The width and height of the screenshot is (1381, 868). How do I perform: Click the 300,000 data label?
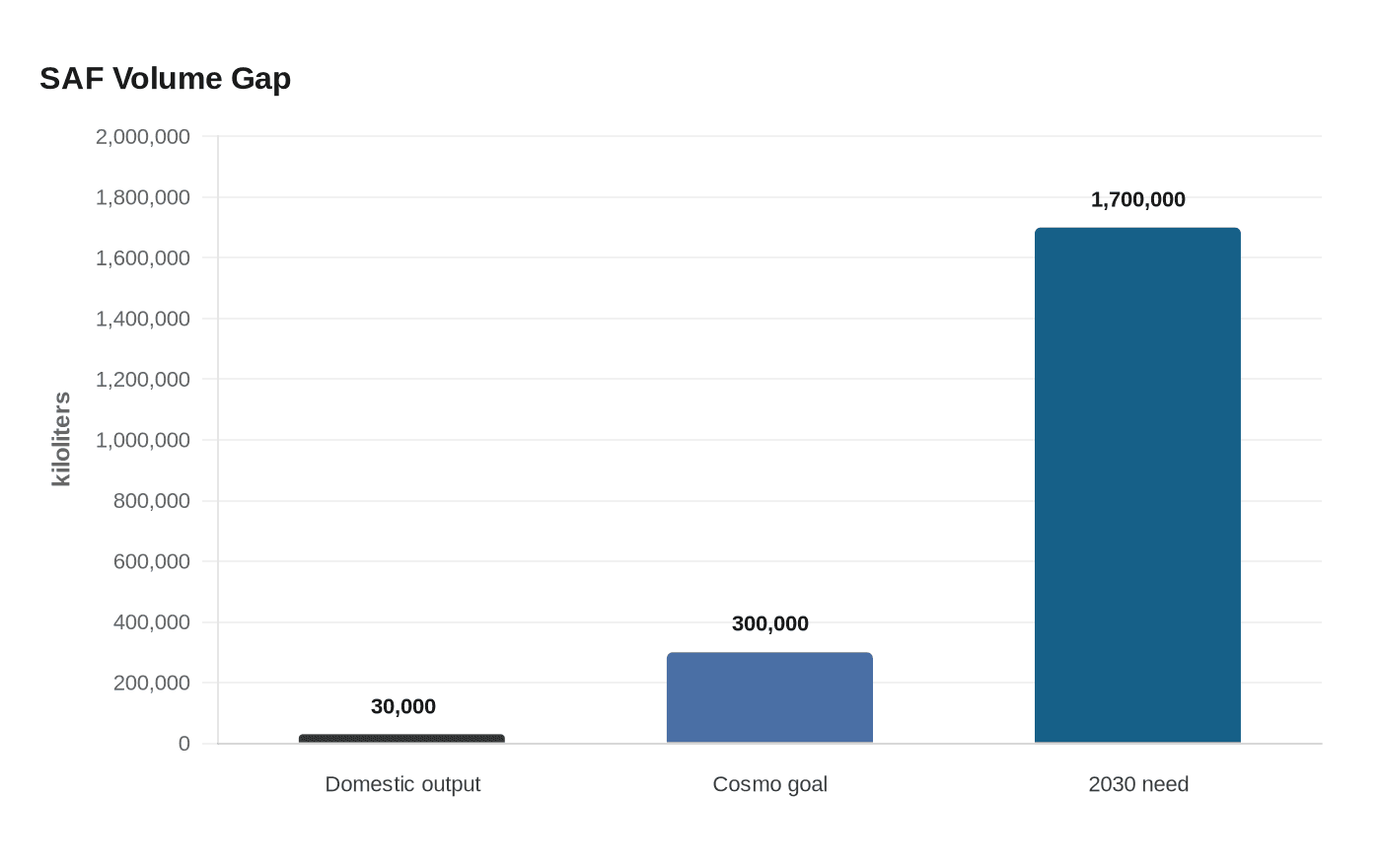[769, 623]
